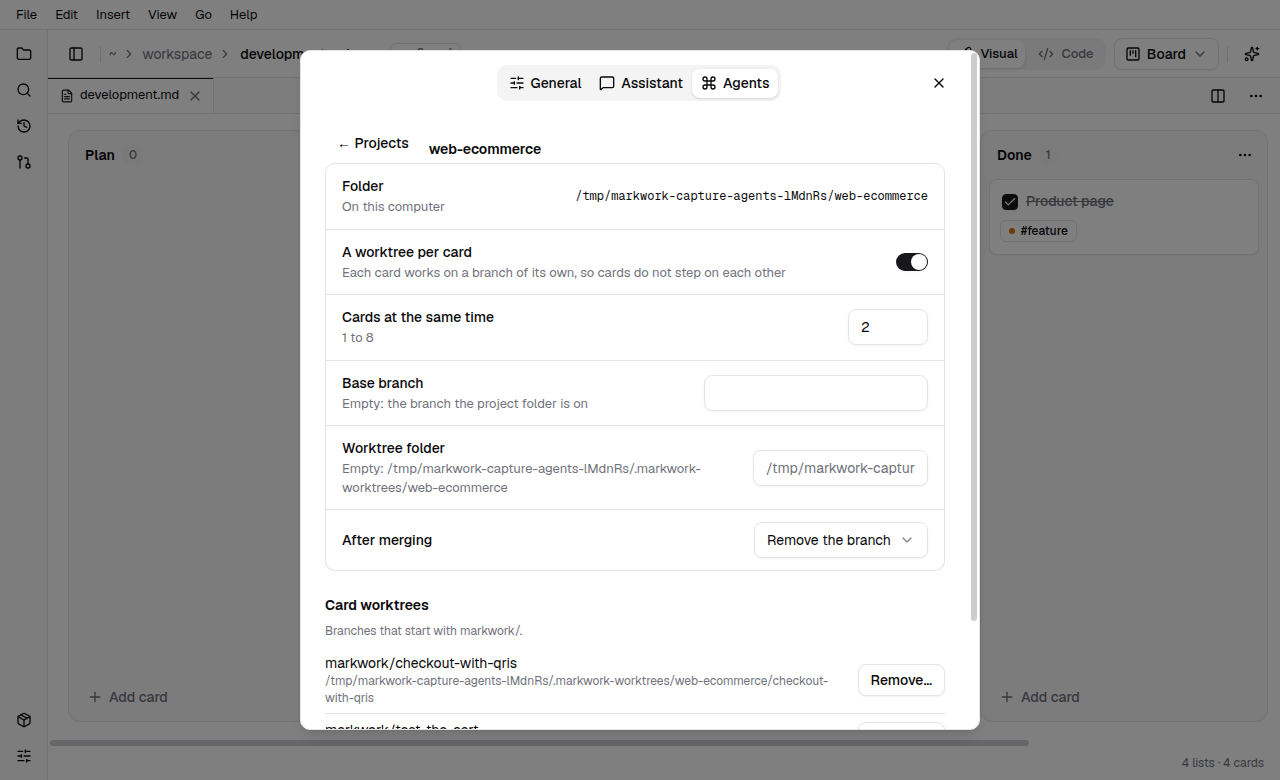Switch to the General settings tab
1280x780 pixels.
[545, 83]
